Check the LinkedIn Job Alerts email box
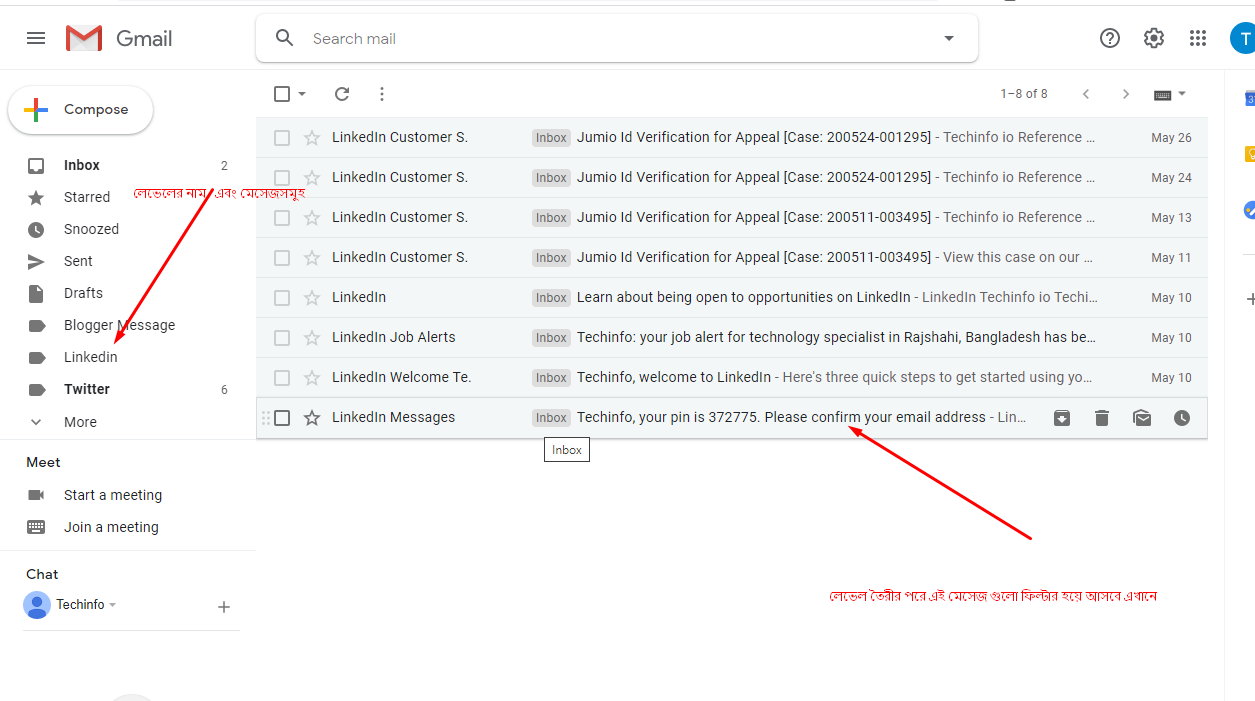 point(282,338)
